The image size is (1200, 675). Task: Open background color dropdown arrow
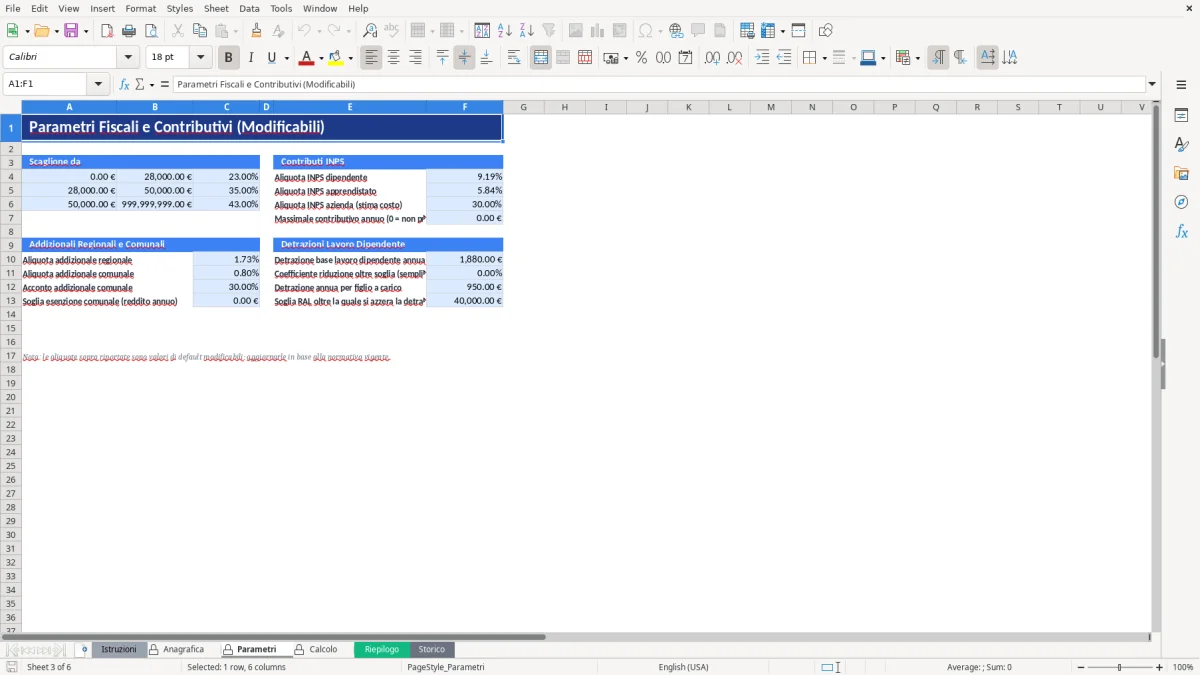point(350,58)
